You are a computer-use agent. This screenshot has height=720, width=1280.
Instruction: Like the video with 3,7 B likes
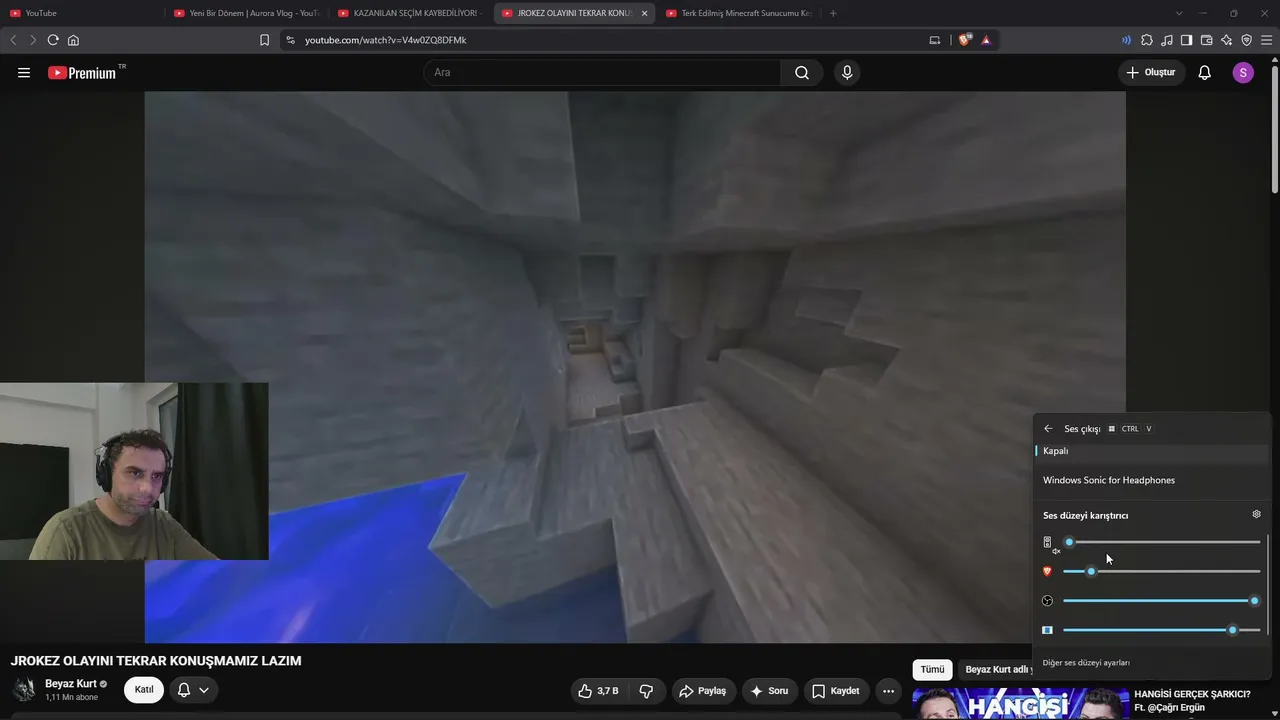[598, 691]
